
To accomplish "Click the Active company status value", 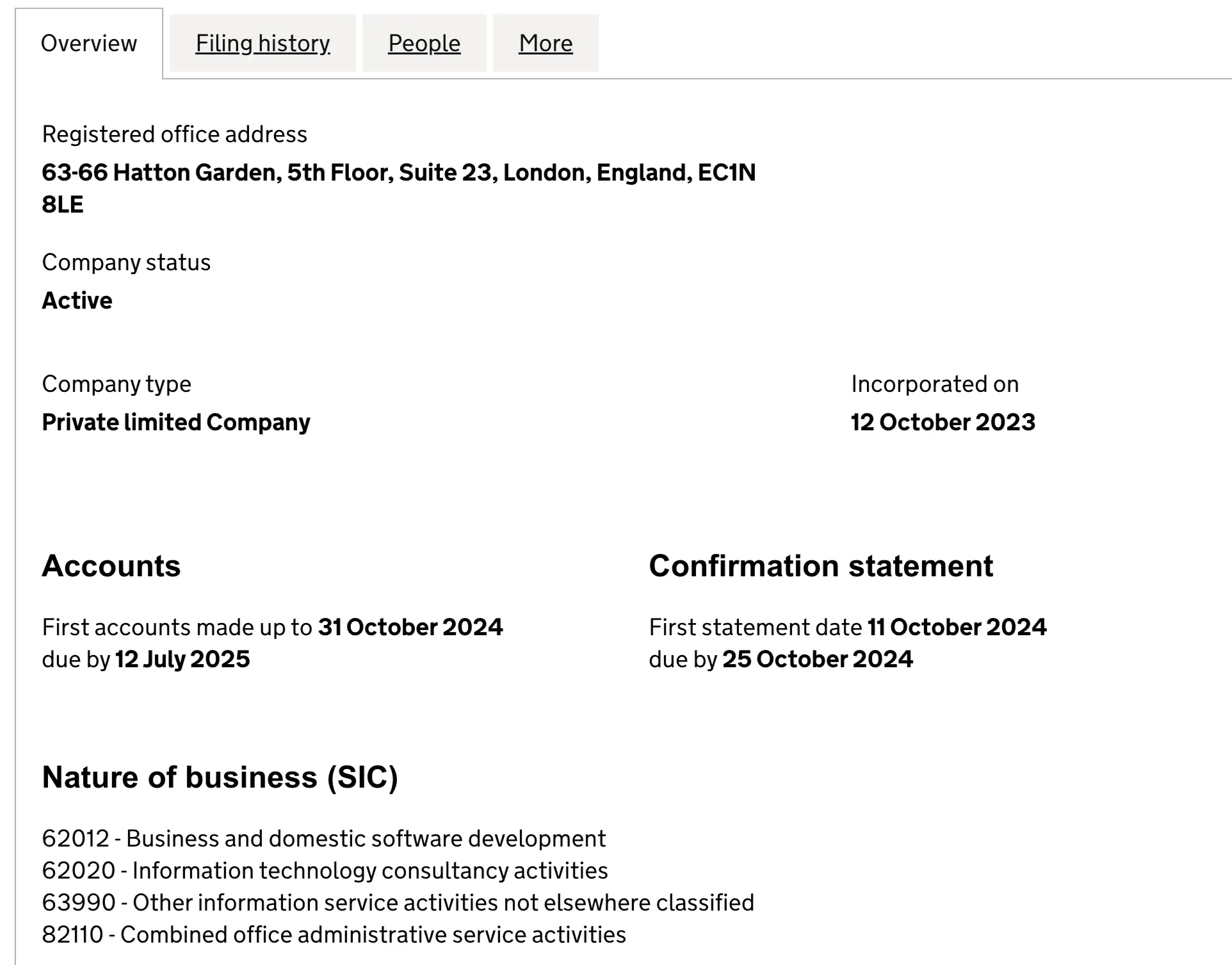I will (x=77, y=301).
